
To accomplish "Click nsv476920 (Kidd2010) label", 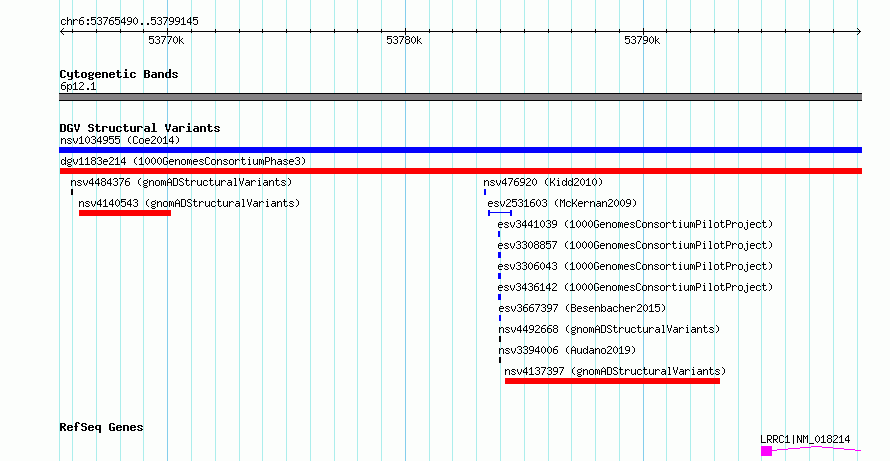I will pyautogui.click(x=543, y=182).
